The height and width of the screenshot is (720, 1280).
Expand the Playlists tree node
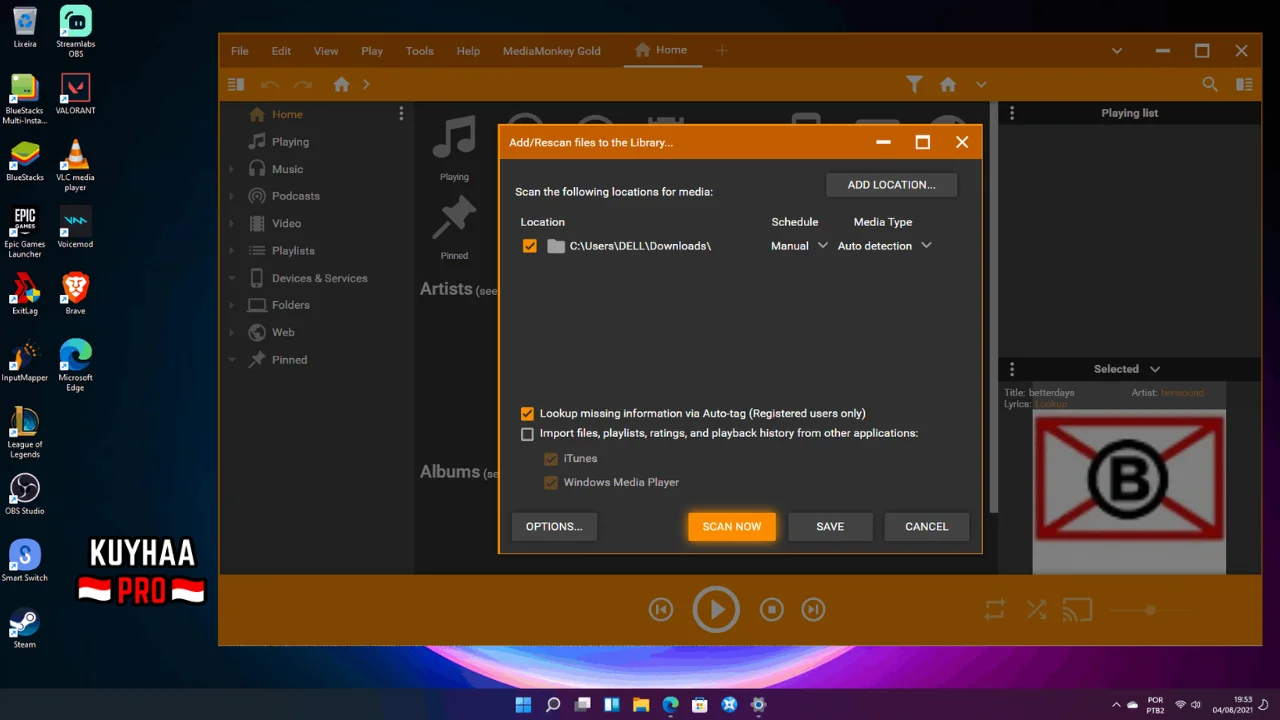pos(232,251)
